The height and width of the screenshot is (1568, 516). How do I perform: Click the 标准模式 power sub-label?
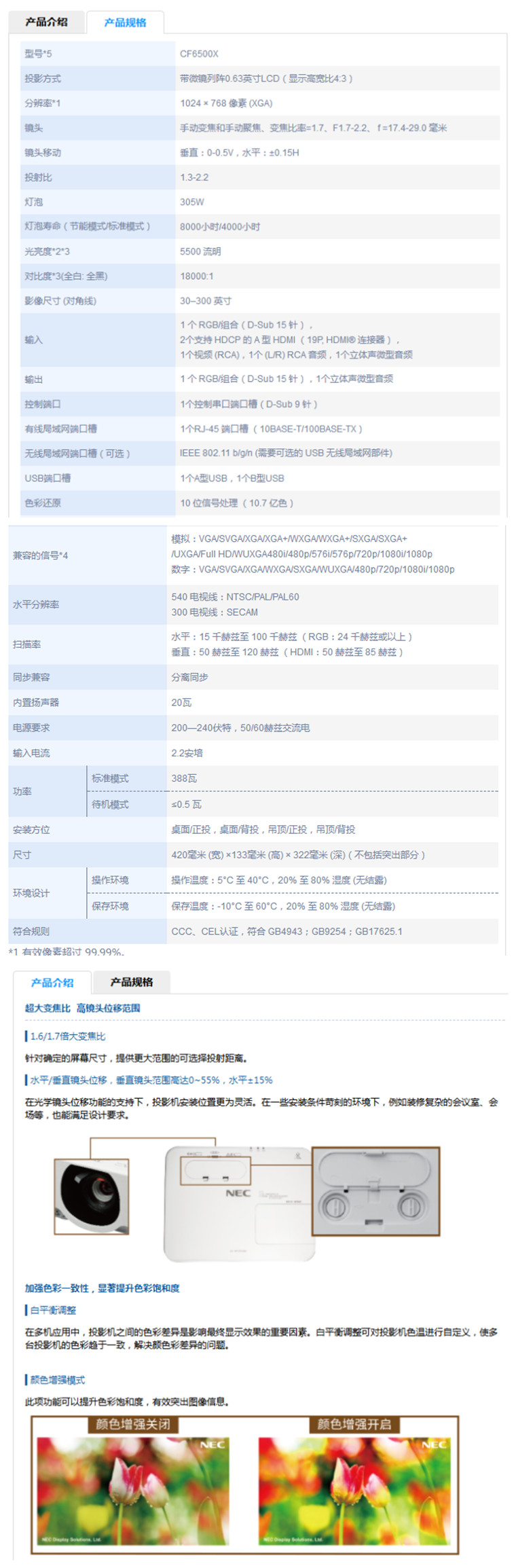coord(110,778)
